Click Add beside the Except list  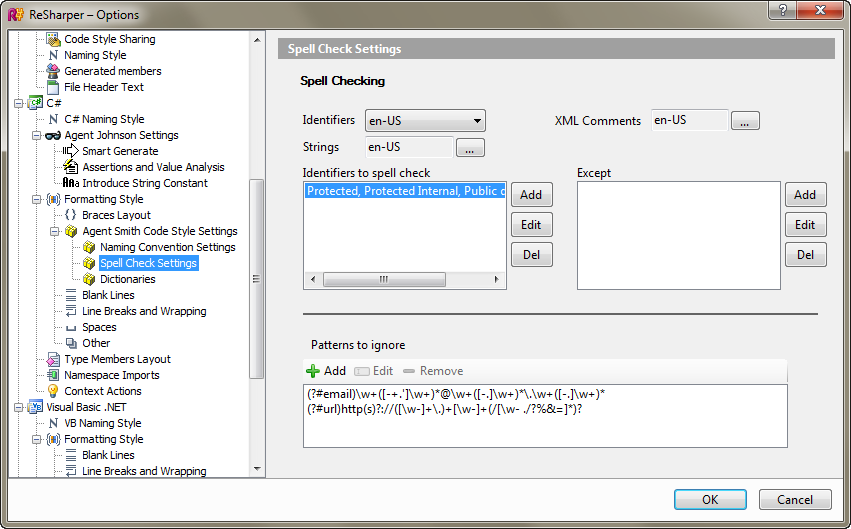click(x=805, y=195)
